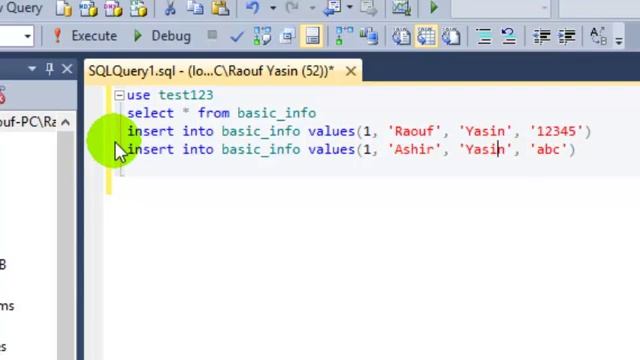Click the New Query button

coord(20,8)
